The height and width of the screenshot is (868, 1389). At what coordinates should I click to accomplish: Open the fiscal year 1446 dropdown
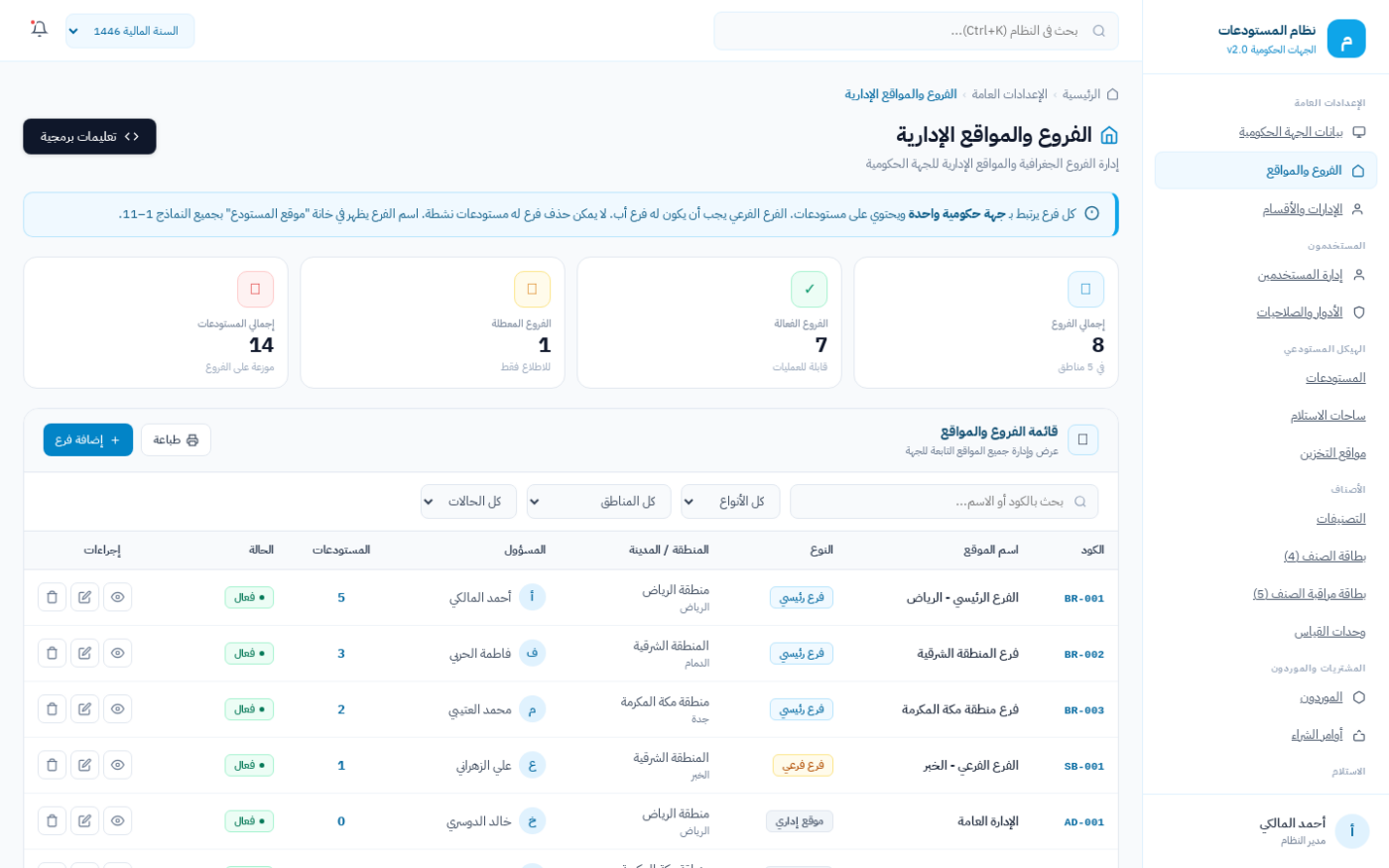[130, 31]
